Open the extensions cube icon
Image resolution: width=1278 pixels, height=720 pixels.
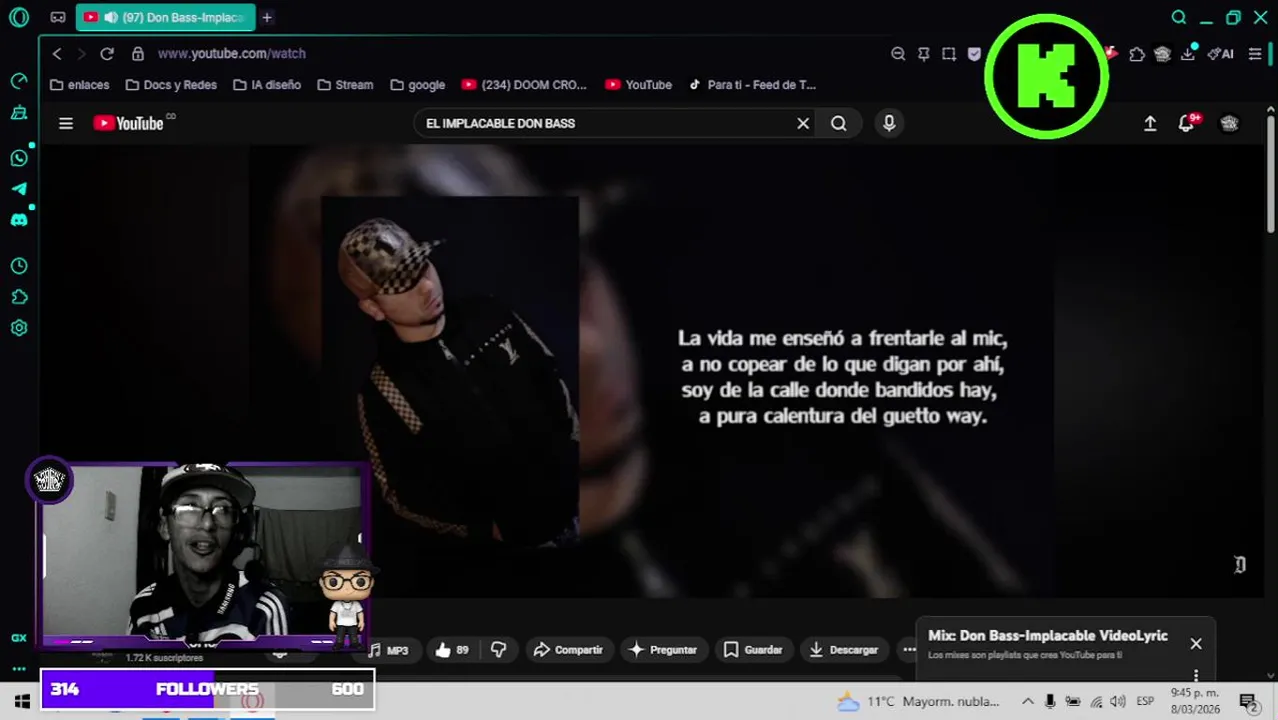1137,54
